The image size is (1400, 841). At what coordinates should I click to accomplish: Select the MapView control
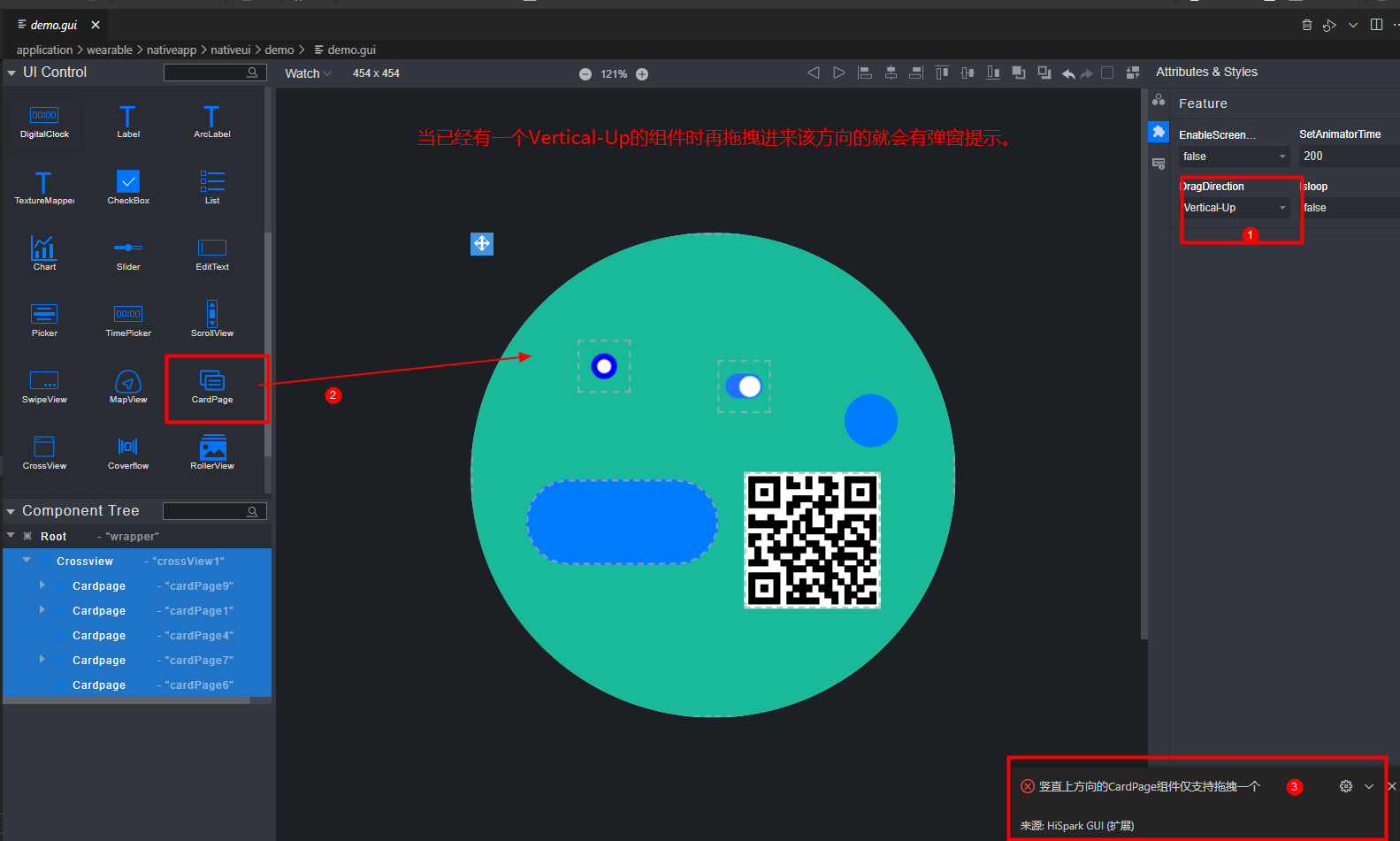click(128, 381)
